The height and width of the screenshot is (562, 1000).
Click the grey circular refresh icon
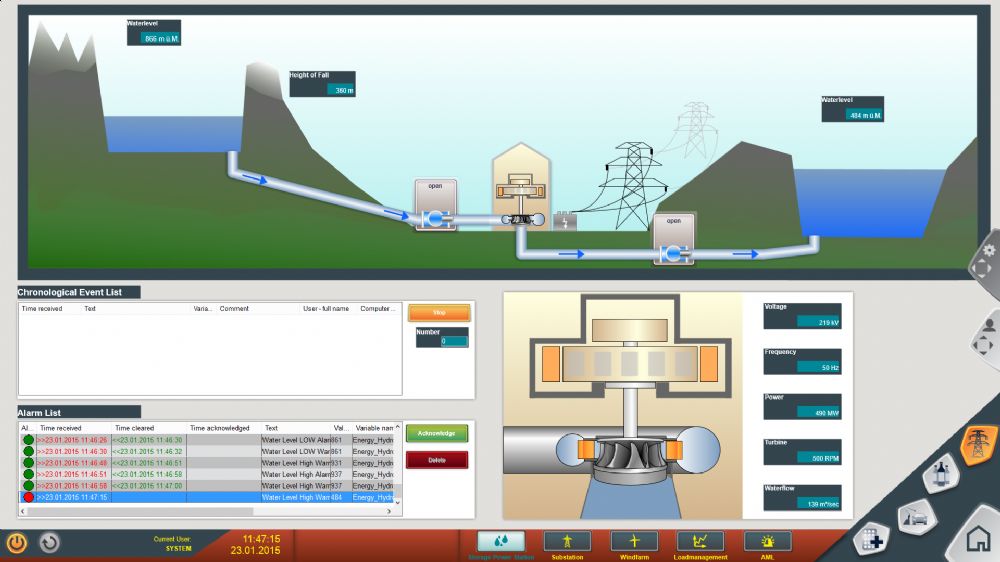point(49,542)
